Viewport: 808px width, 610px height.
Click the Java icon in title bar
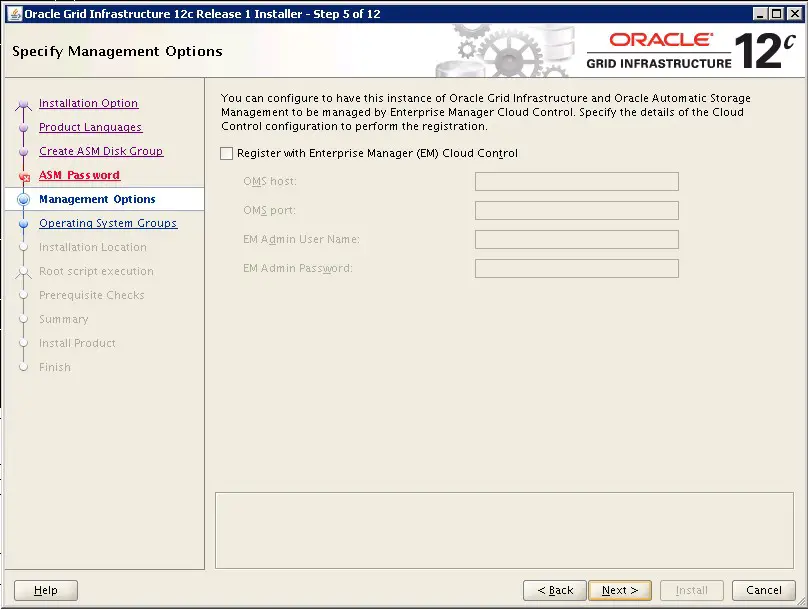tap(15, 14)
